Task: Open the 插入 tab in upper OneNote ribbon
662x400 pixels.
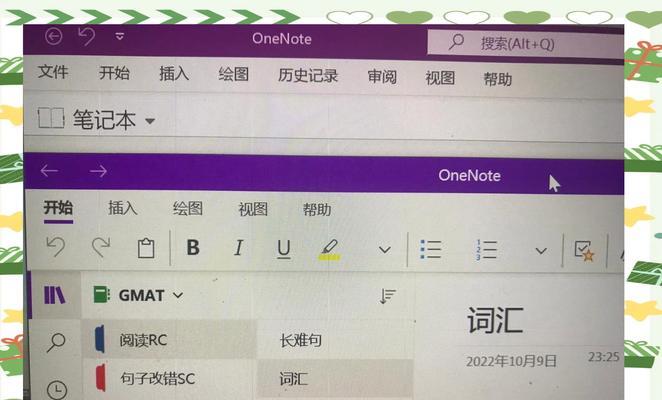Action: tap(174, 73)
